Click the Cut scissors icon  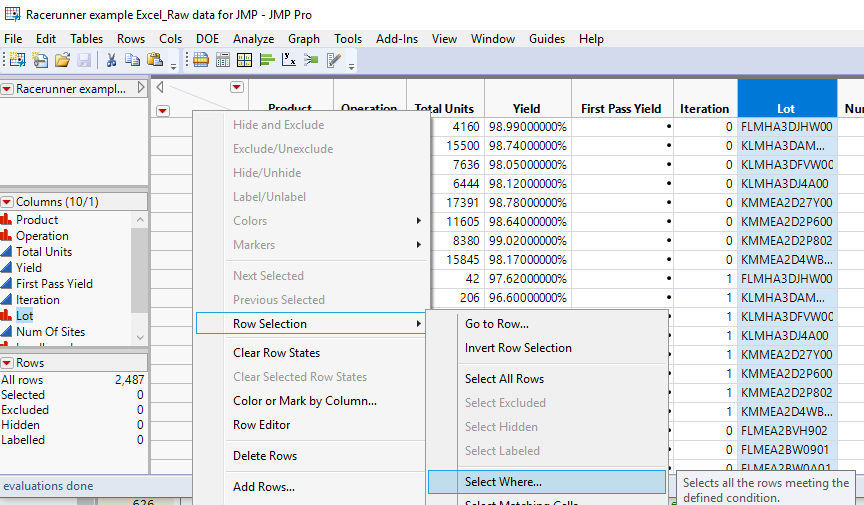[111, 60]
